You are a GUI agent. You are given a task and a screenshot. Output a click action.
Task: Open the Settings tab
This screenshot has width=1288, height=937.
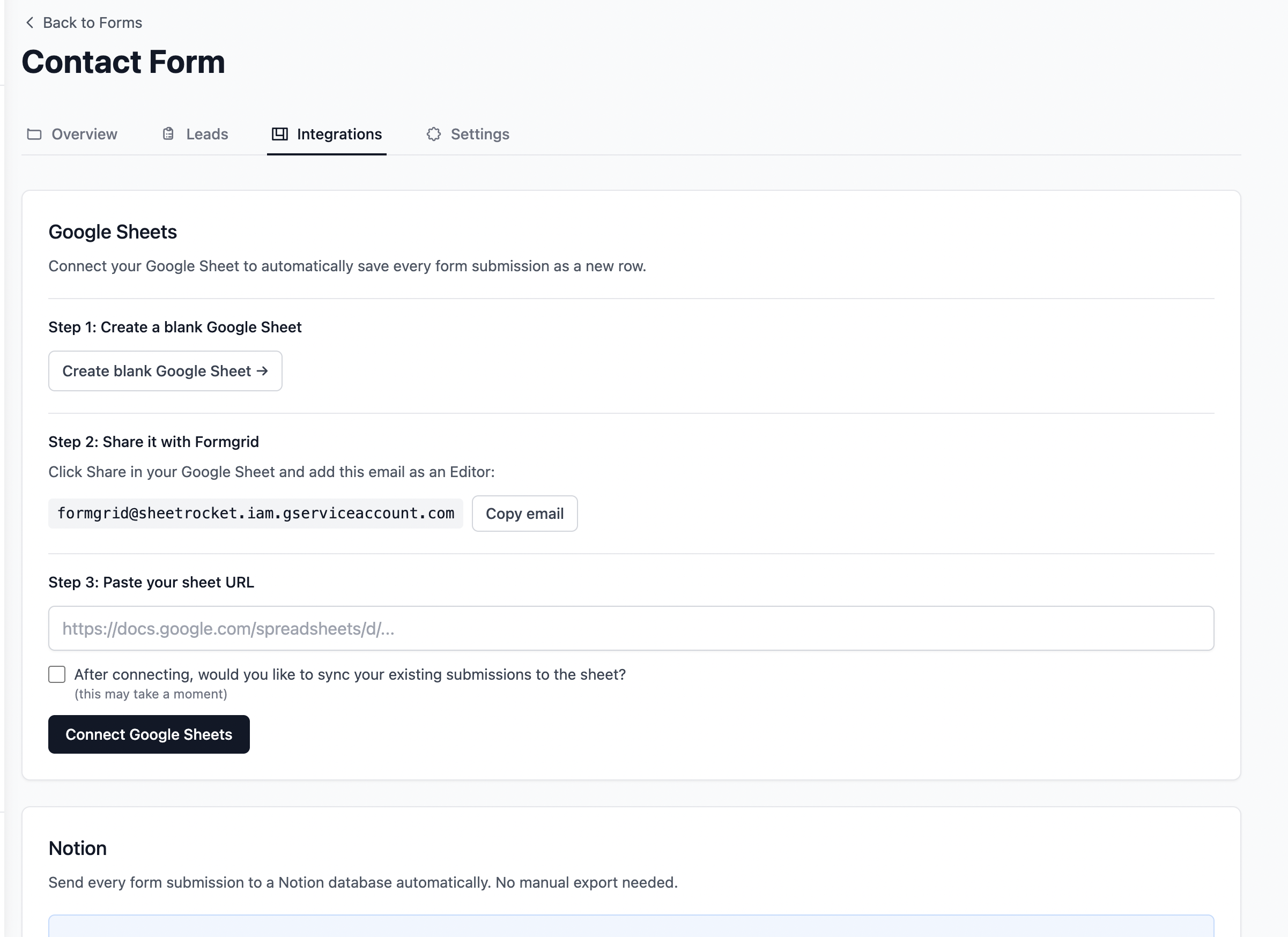[x=468, y=134]
